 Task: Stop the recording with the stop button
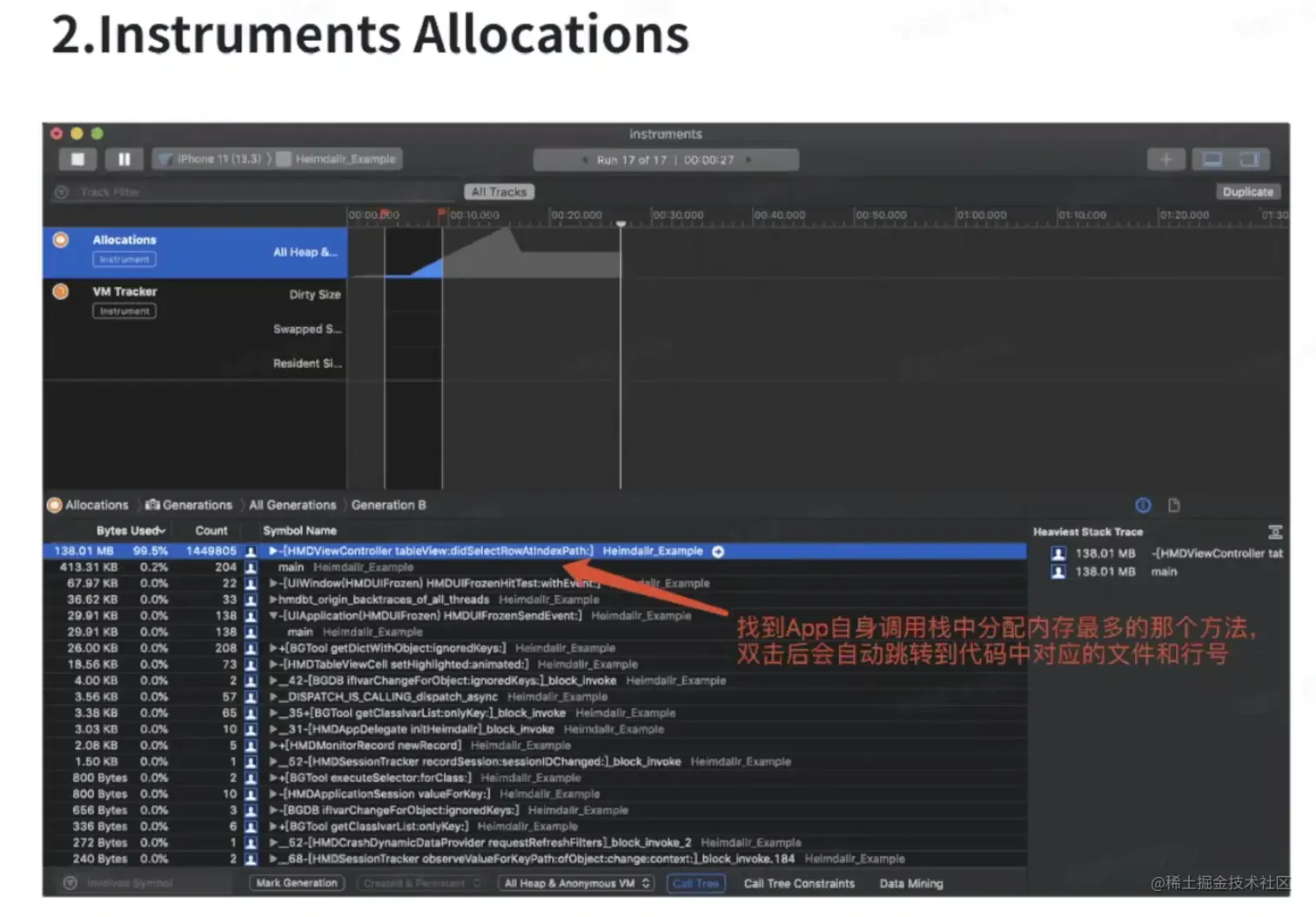(x=77, y=159)
